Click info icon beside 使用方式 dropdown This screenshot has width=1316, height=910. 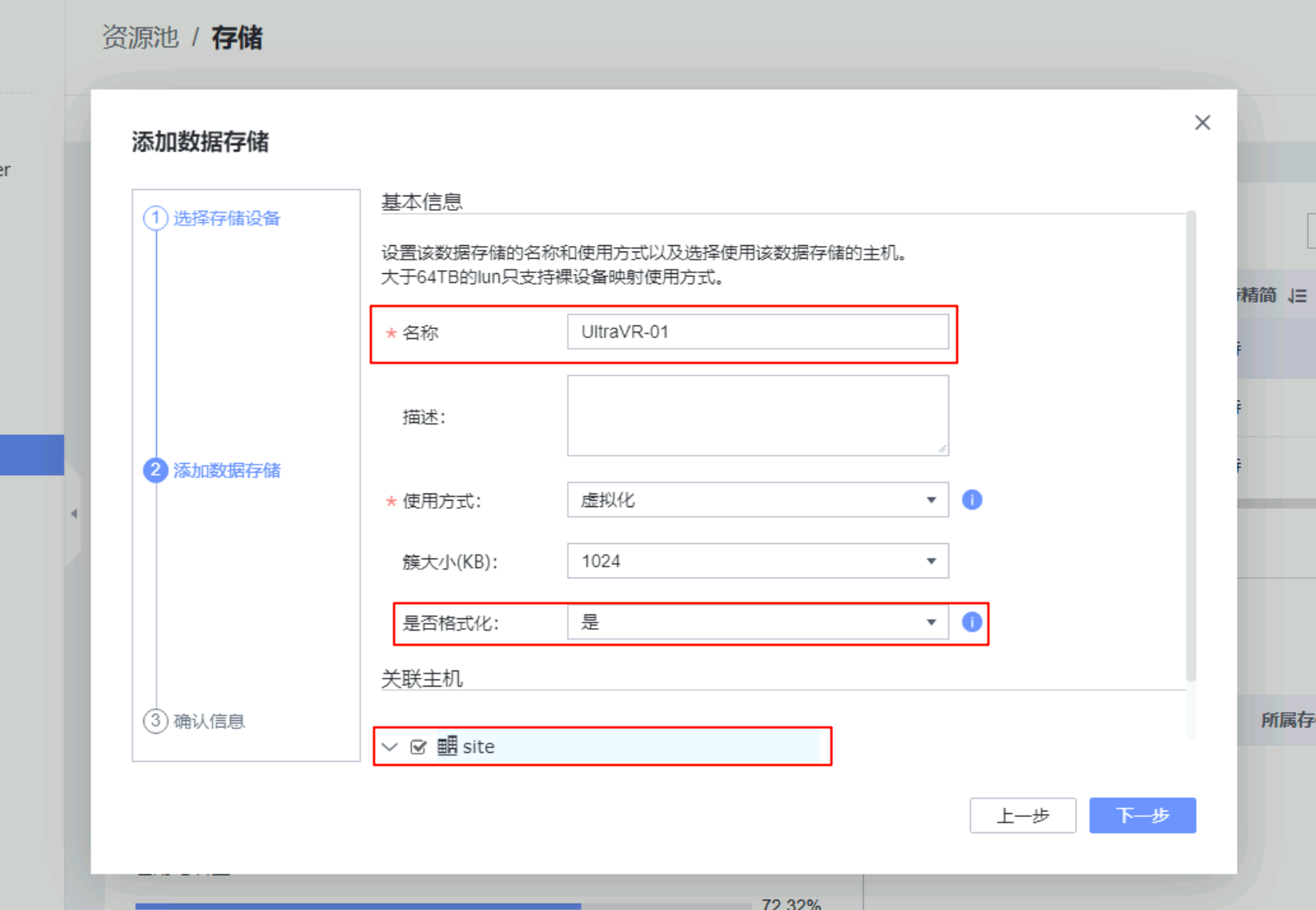coord(972,500)
